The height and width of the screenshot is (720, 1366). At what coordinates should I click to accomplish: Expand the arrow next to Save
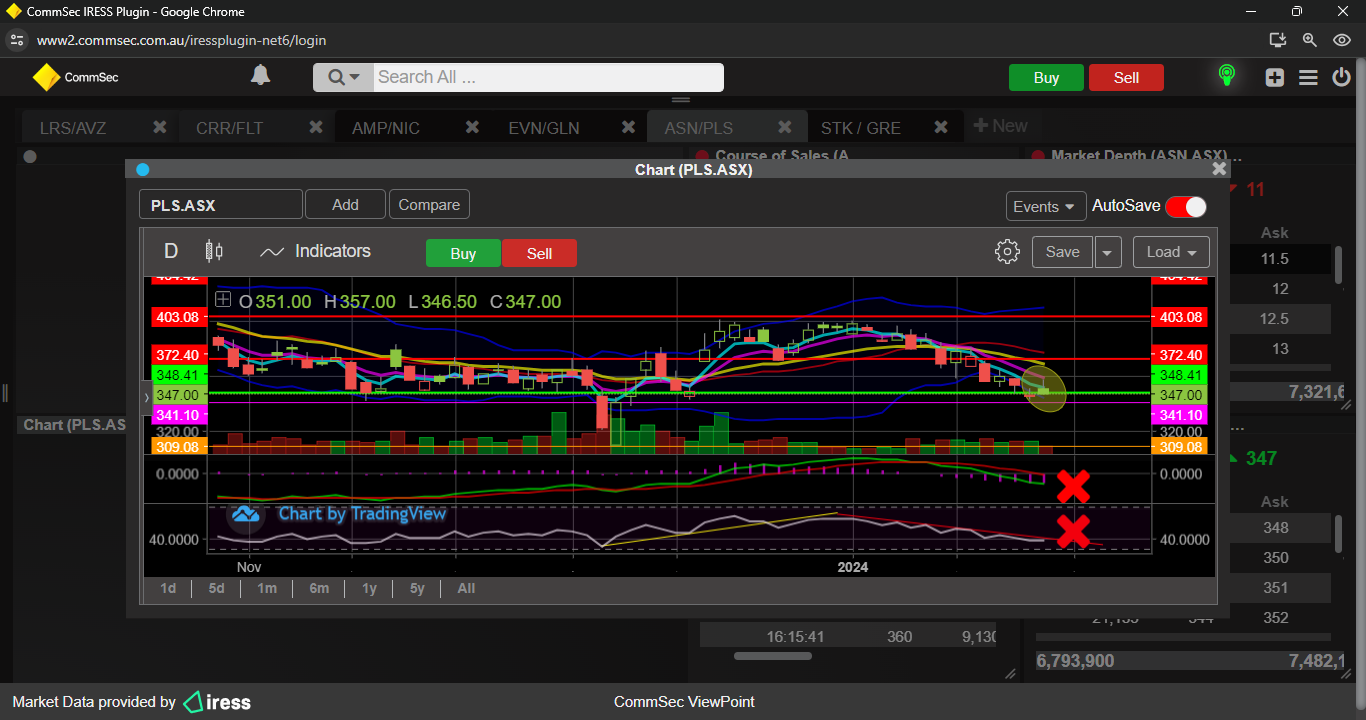(x=1107, y=252)
